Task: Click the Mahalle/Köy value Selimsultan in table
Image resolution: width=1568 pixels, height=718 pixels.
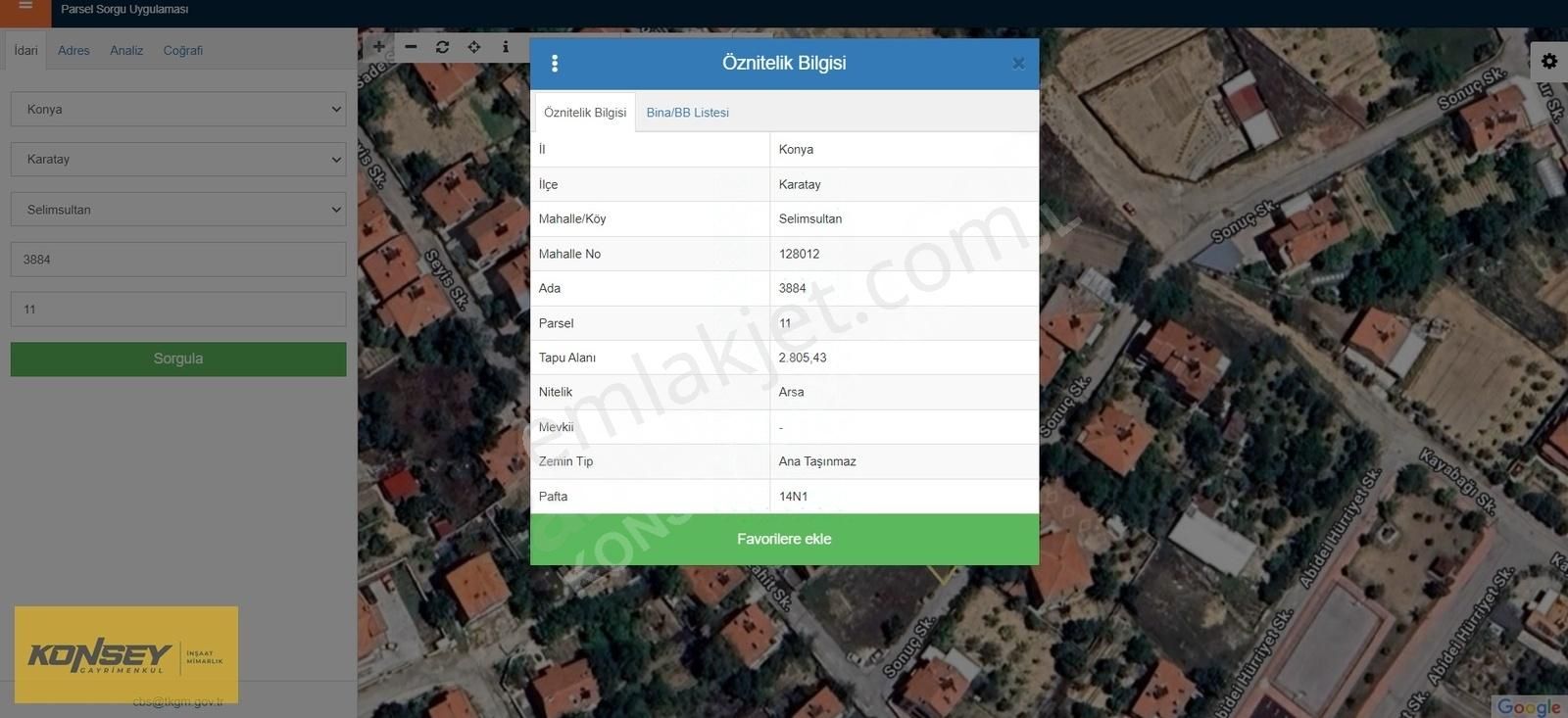Action: [810, 218]
